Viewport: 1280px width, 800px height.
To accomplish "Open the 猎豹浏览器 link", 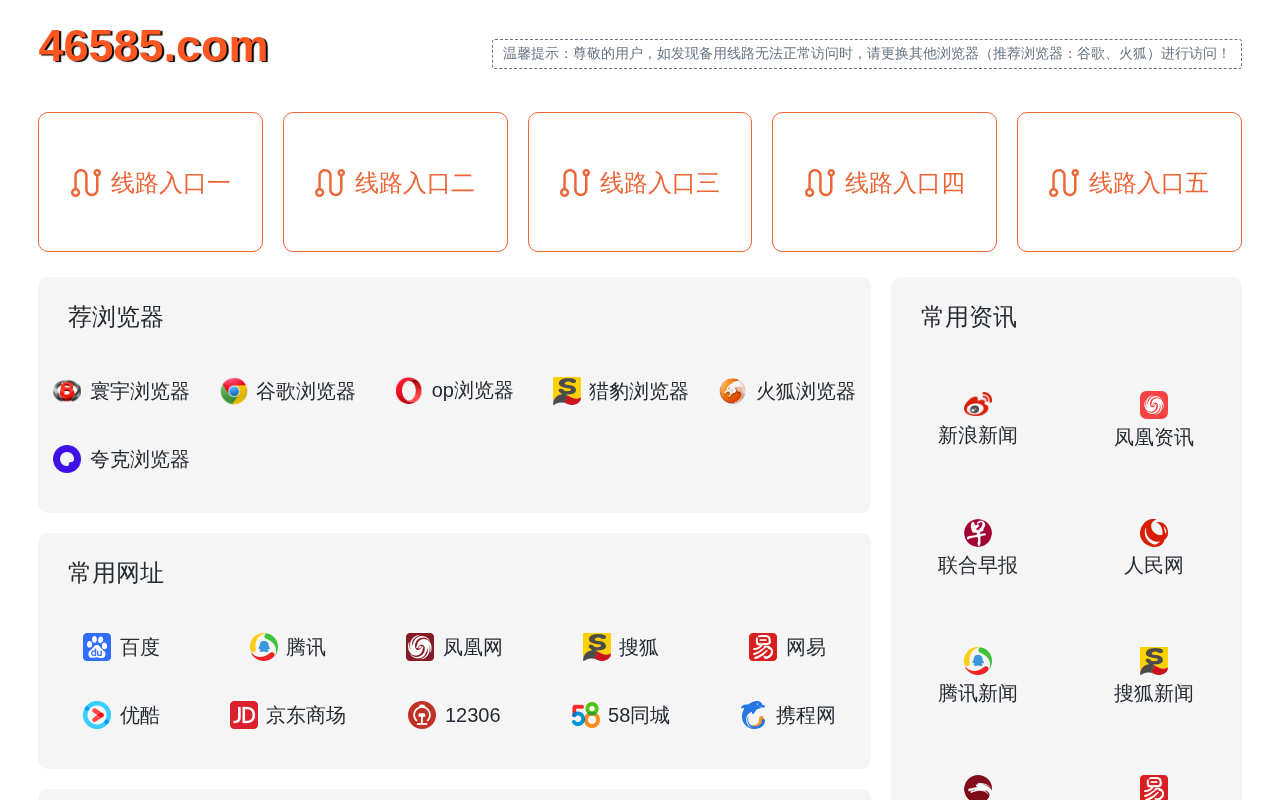I will [x=639, y=391].
